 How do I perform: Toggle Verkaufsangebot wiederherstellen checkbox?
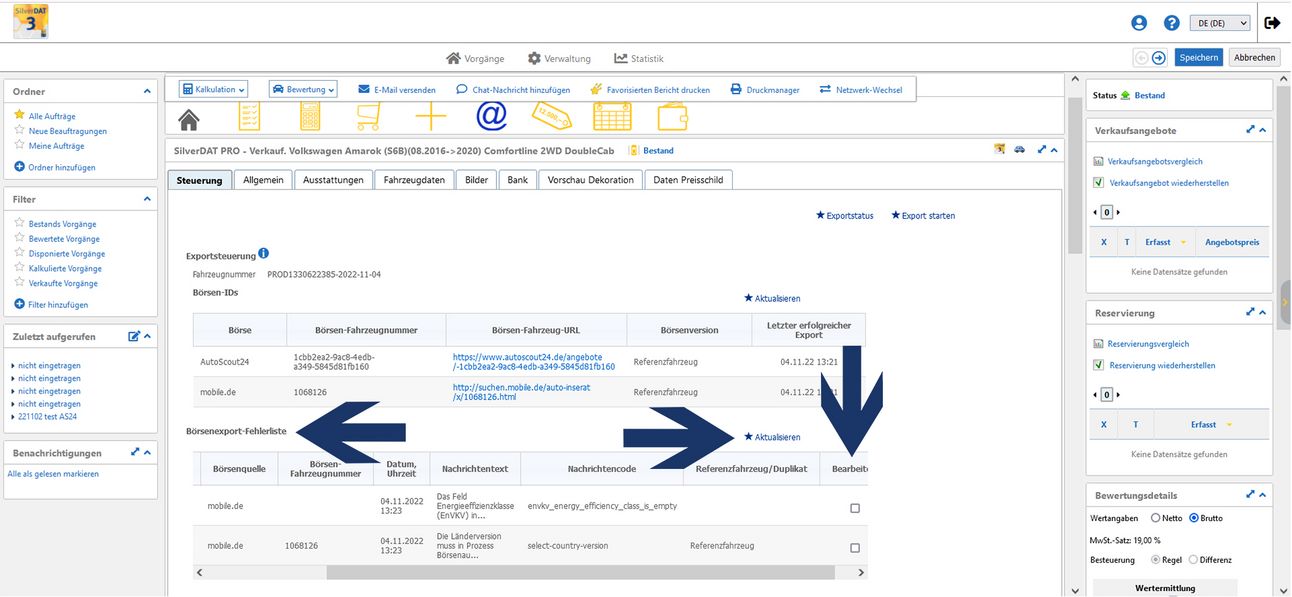point(1099,183)
